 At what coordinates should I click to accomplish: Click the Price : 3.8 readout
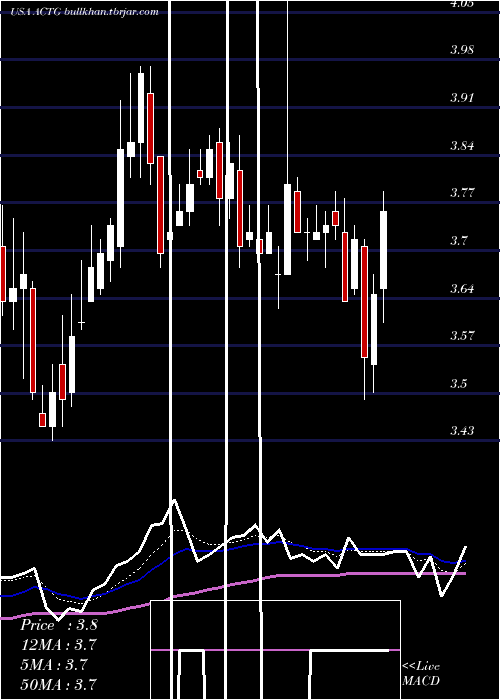(x=58, y=625)
